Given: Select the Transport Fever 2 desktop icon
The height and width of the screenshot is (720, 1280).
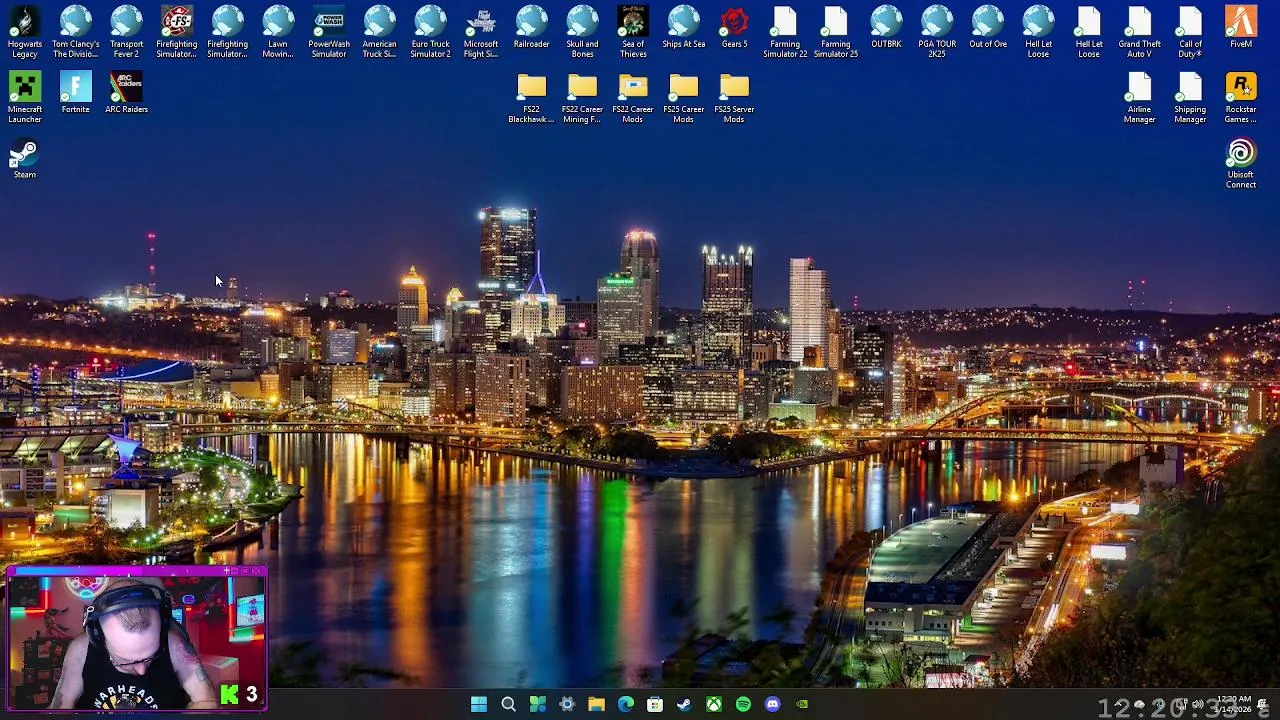Looking at the screenshot, I should [x=126, y=32].
